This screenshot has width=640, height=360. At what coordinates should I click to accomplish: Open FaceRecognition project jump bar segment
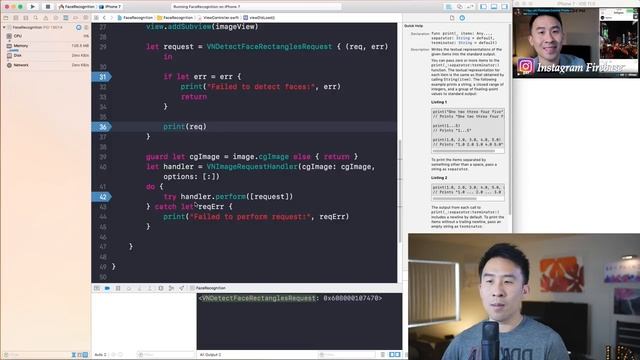tap(135, 18)
